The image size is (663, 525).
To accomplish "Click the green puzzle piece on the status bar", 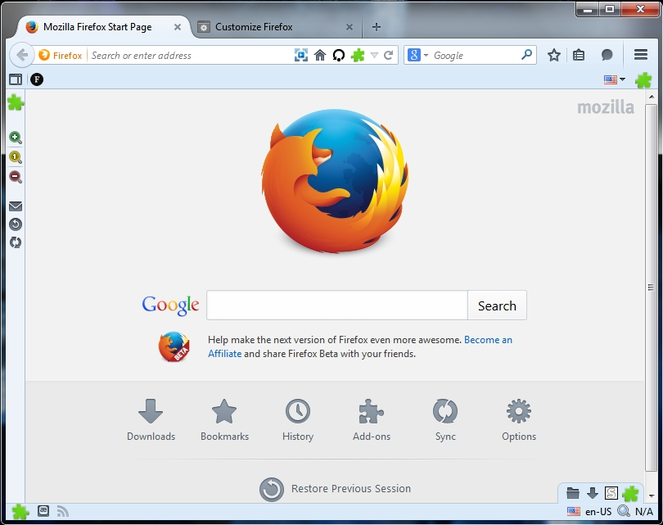I will point(20,511).
